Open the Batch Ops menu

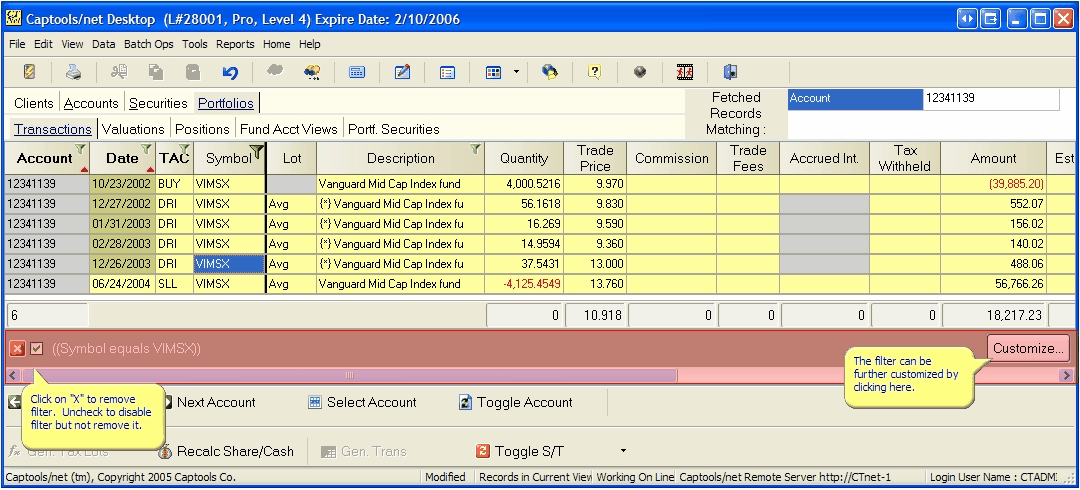(148, 44)
